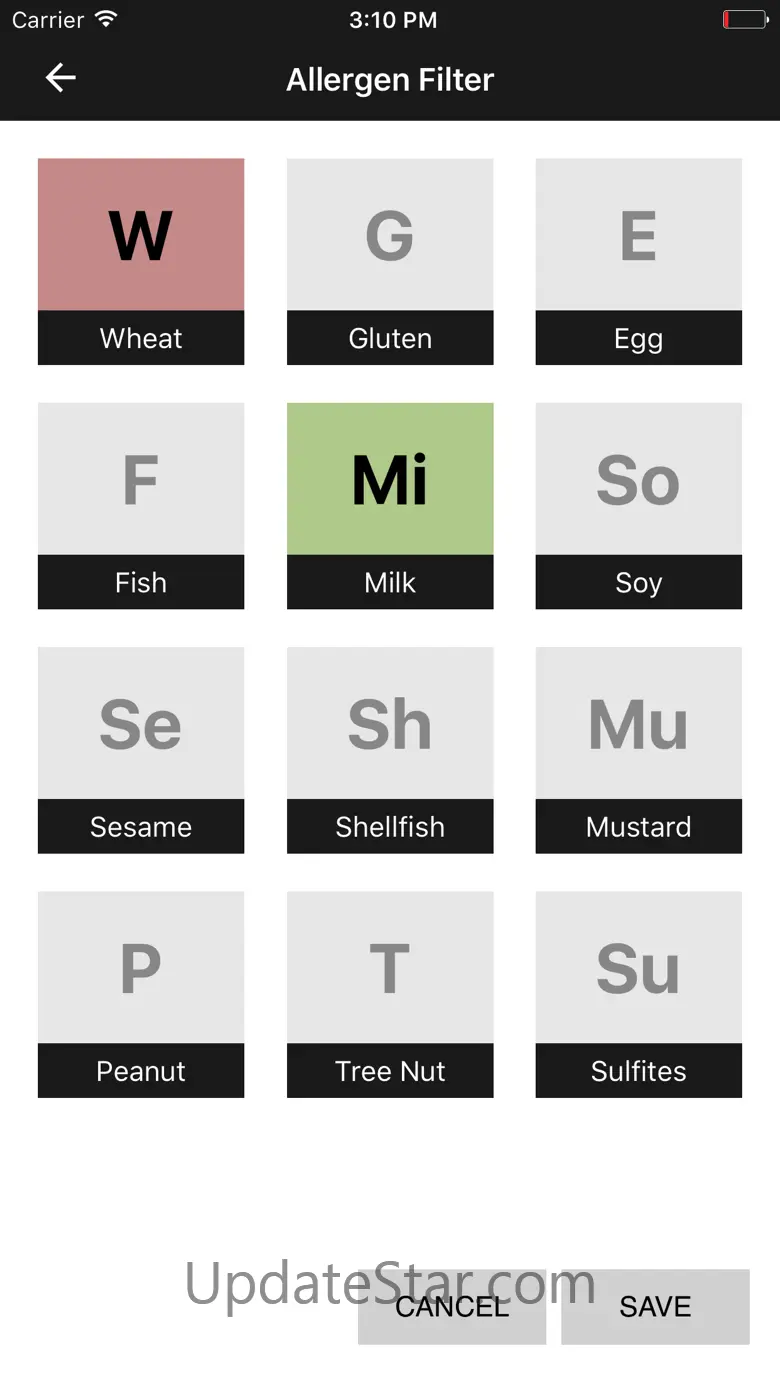This screenshot has height=1387, width=780.
Task: Select the Sesame allergen tile
Action: (141, 723)
